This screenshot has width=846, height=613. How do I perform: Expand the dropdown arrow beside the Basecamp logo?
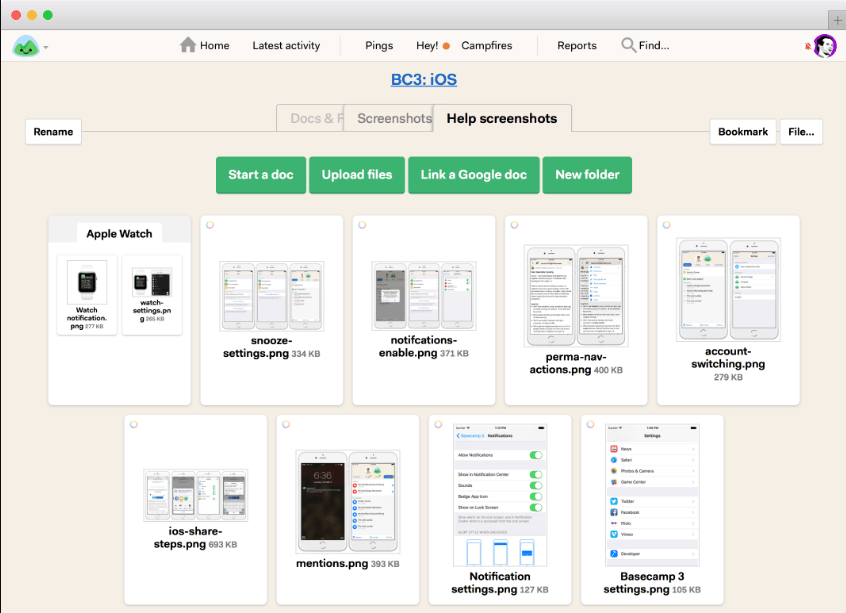[x=46, y=47]
